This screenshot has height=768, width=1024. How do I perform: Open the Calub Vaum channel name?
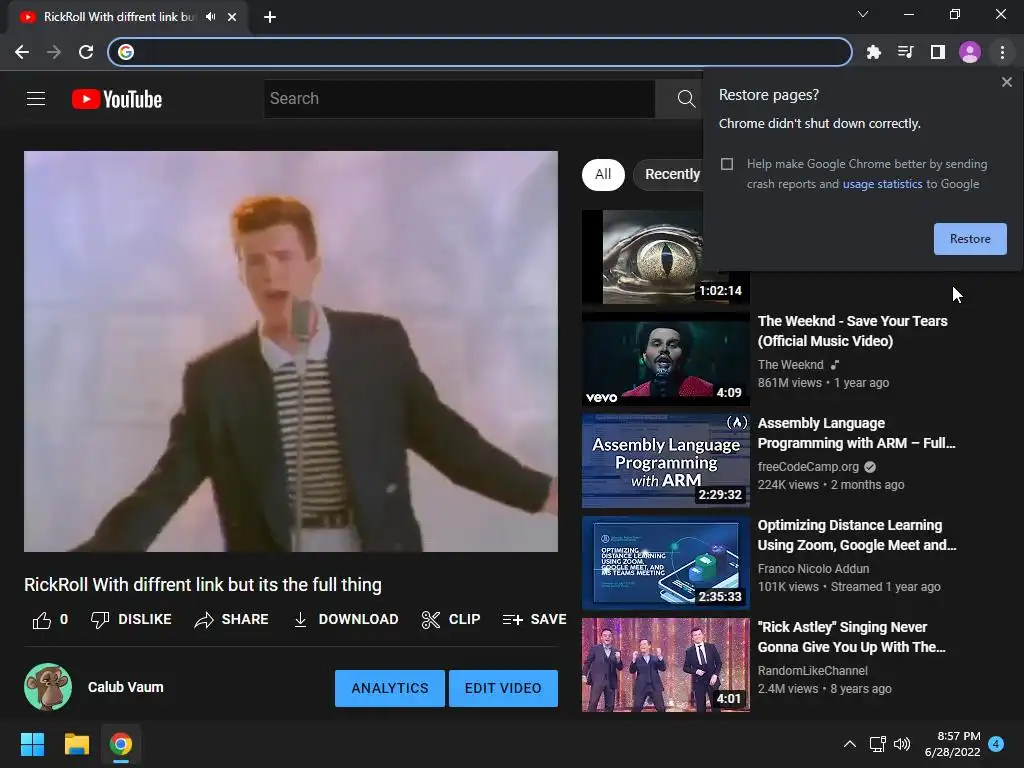125,687
